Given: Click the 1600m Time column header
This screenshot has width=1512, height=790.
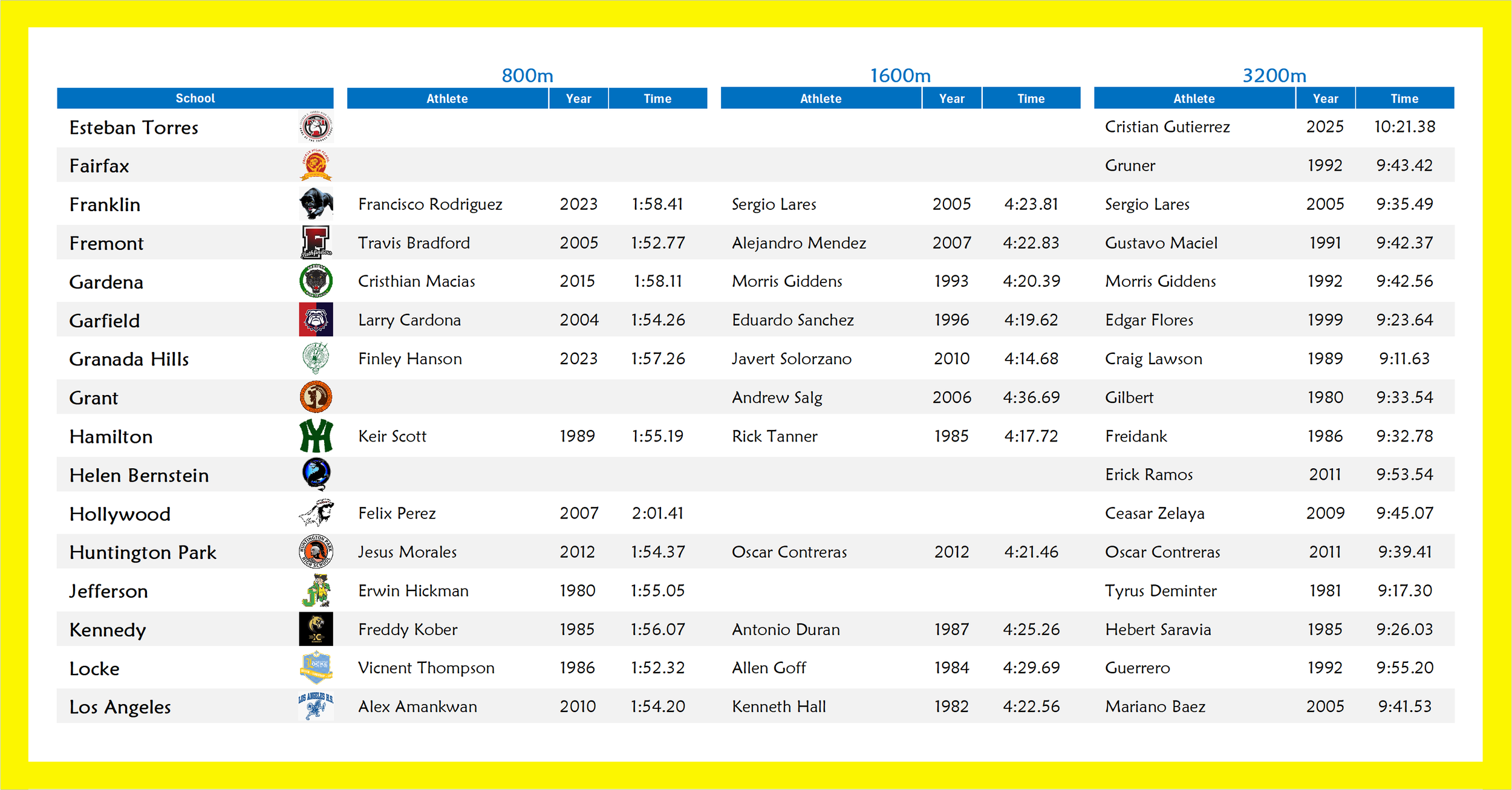Looking at the screenshot, I should tap(1031, 99).
